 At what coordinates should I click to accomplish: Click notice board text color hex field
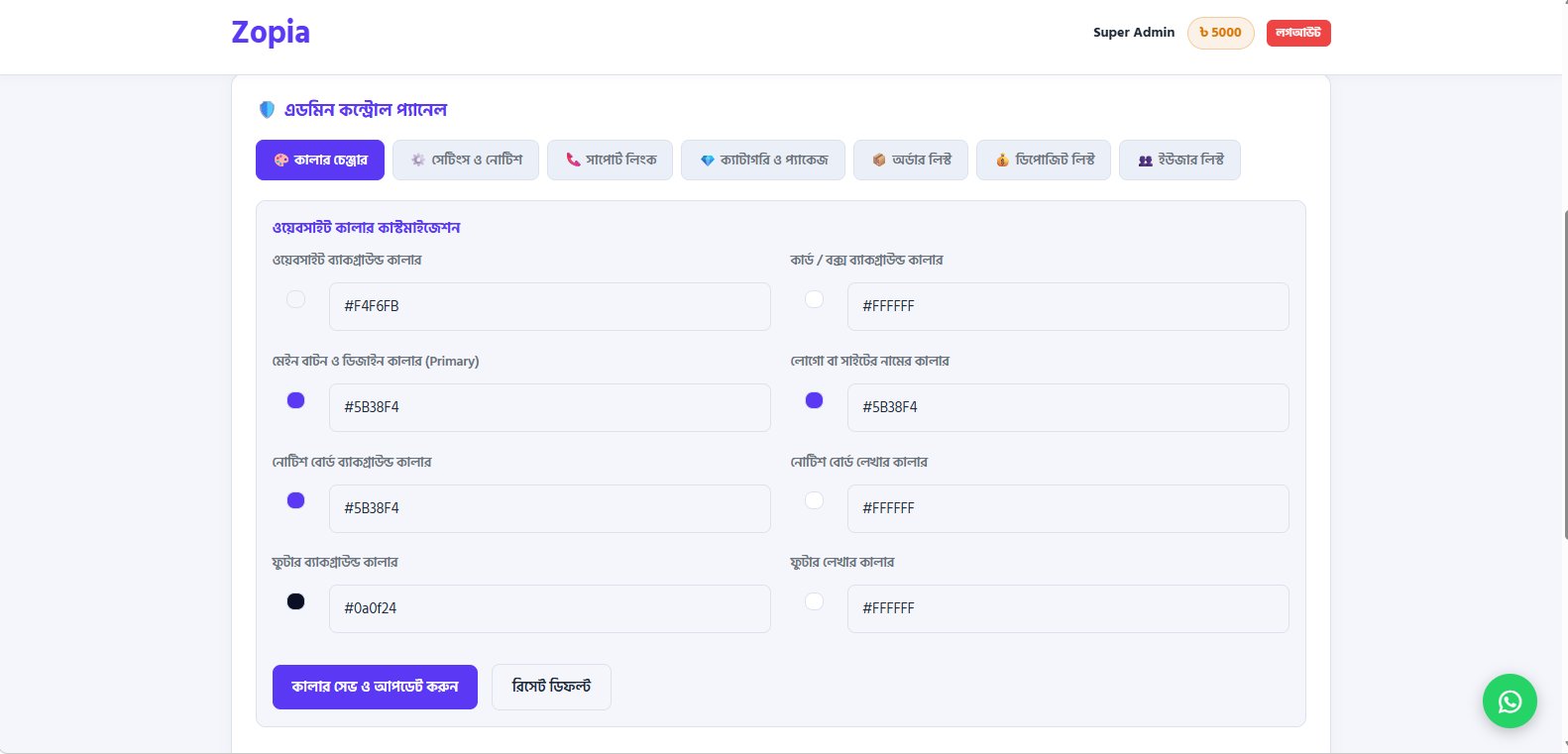click(x=1068, y=508)
